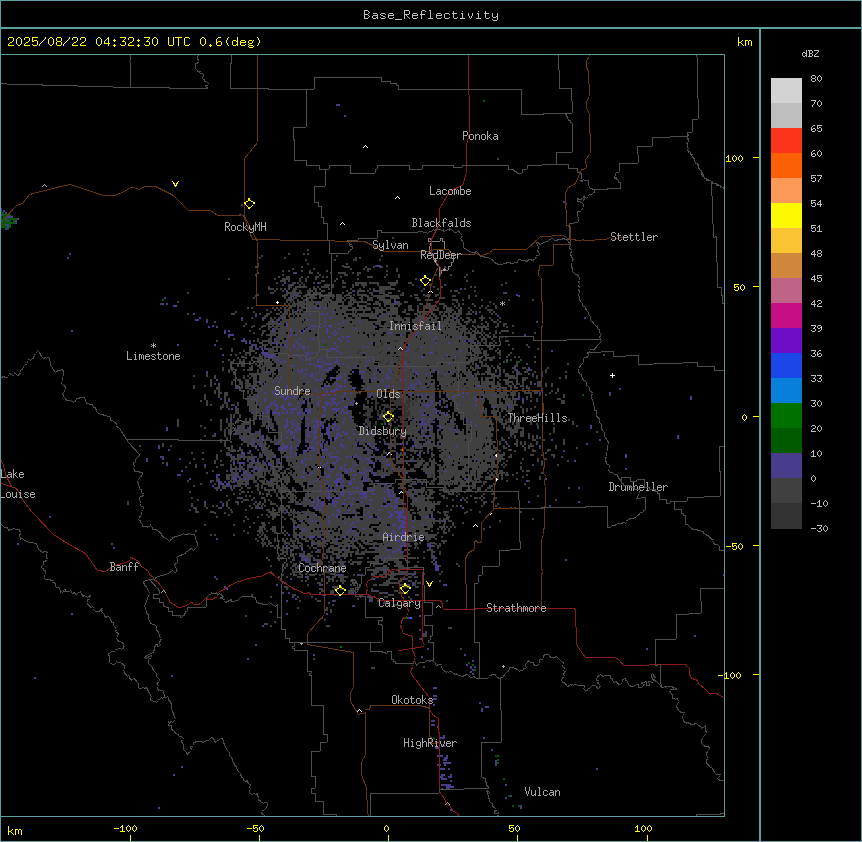
Task: Select the Strathmore label
Action: (x=516, y=608)
